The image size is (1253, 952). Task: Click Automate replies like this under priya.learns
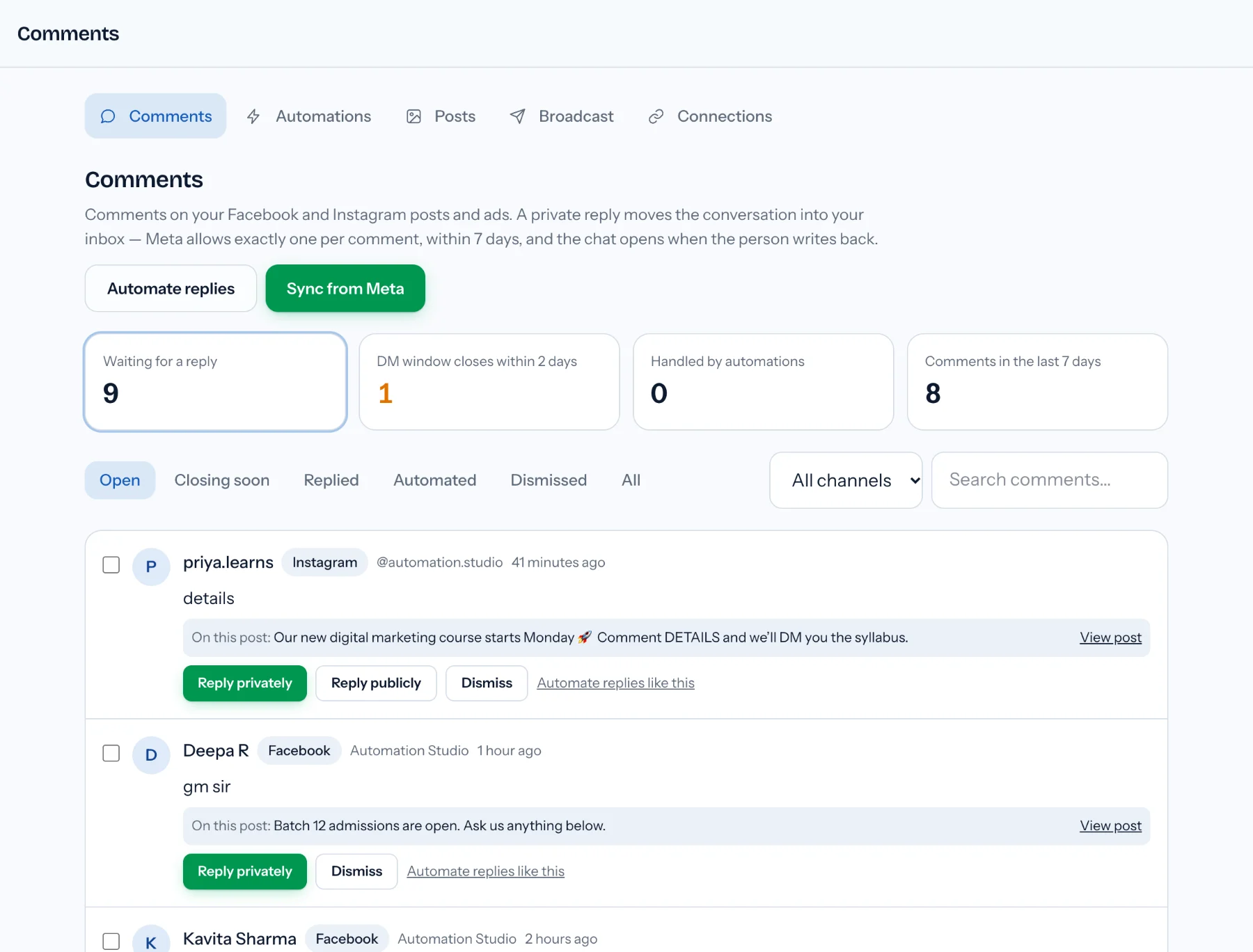pyautogui.click(x=615, y=683)
